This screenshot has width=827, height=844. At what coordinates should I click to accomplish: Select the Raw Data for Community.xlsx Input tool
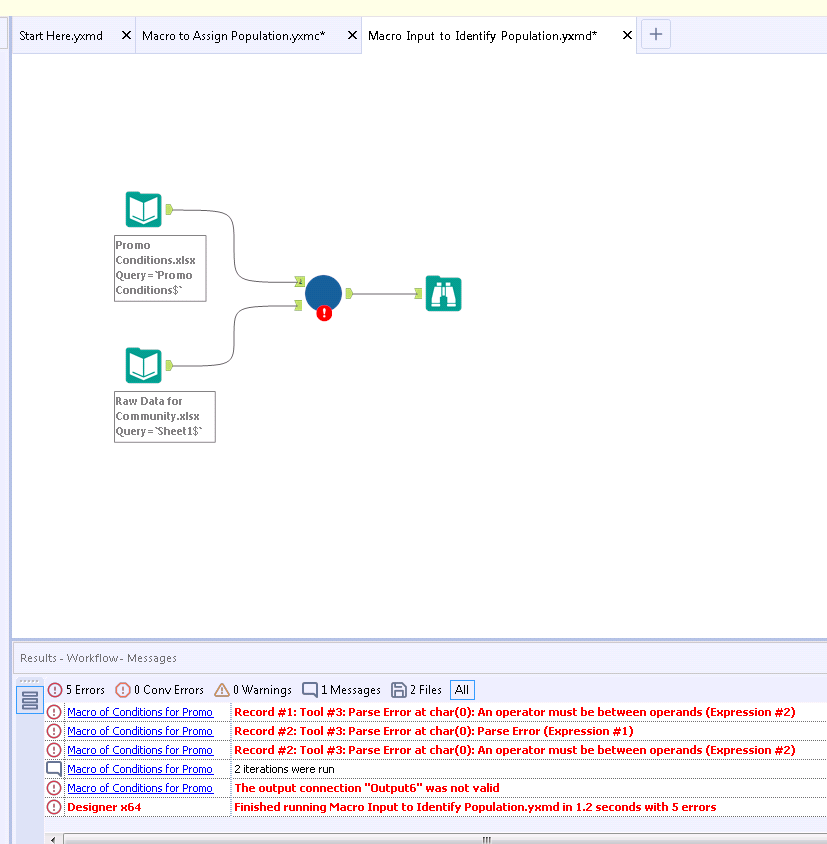pos(143,365)
